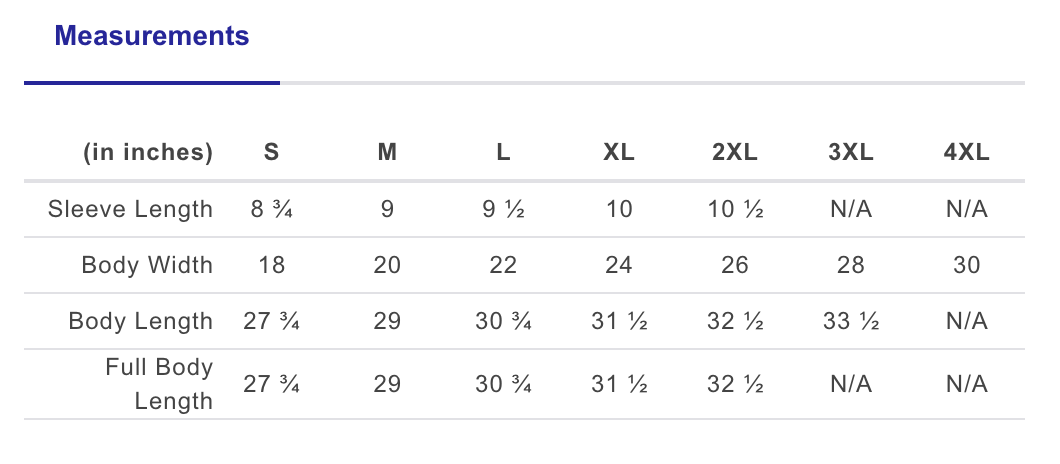Select the L size column header
Image resolution: width=1060 pixels, height=464 pixels.
(503, 153)
